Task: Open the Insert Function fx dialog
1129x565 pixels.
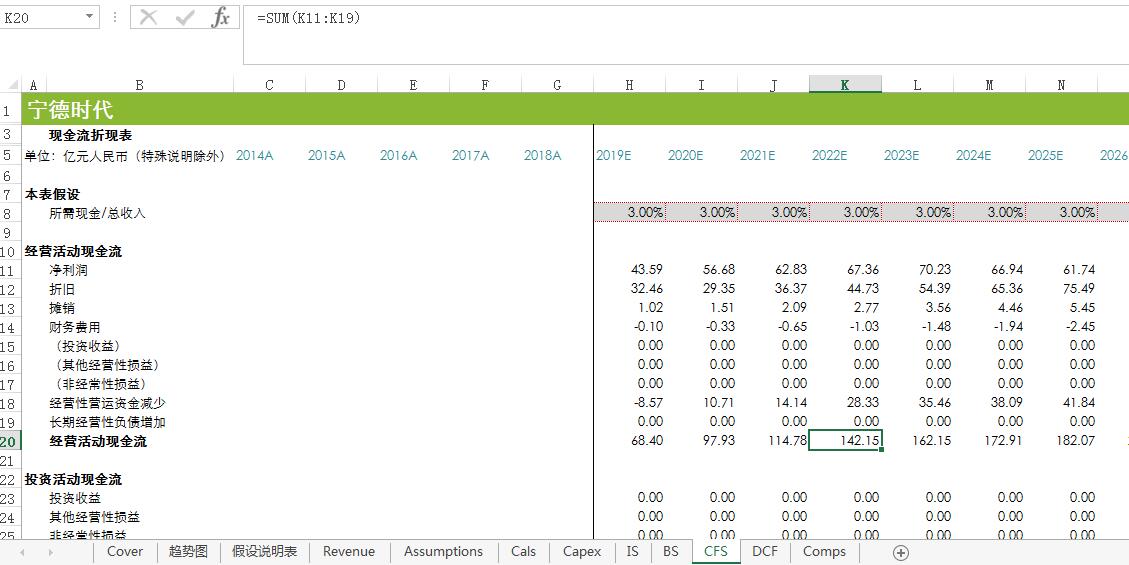Action: point(220,17)
